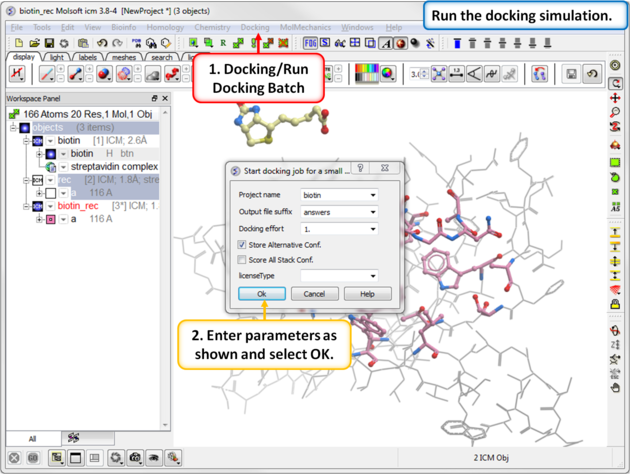630x474 pixels.
Task: Click the Ok button in docking dialog
Action: click(262, 294)
